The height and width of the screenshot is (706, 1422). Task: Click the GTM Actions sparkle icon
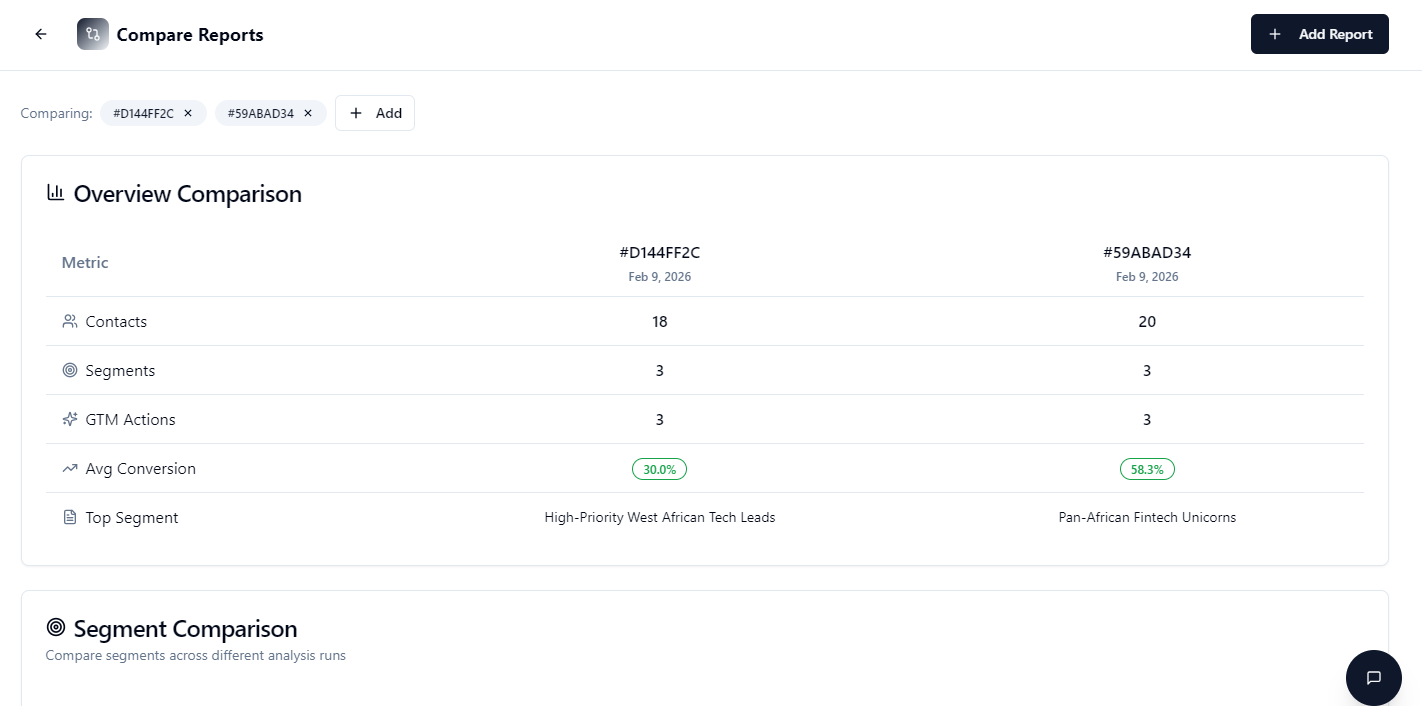[x=70, y=419]
